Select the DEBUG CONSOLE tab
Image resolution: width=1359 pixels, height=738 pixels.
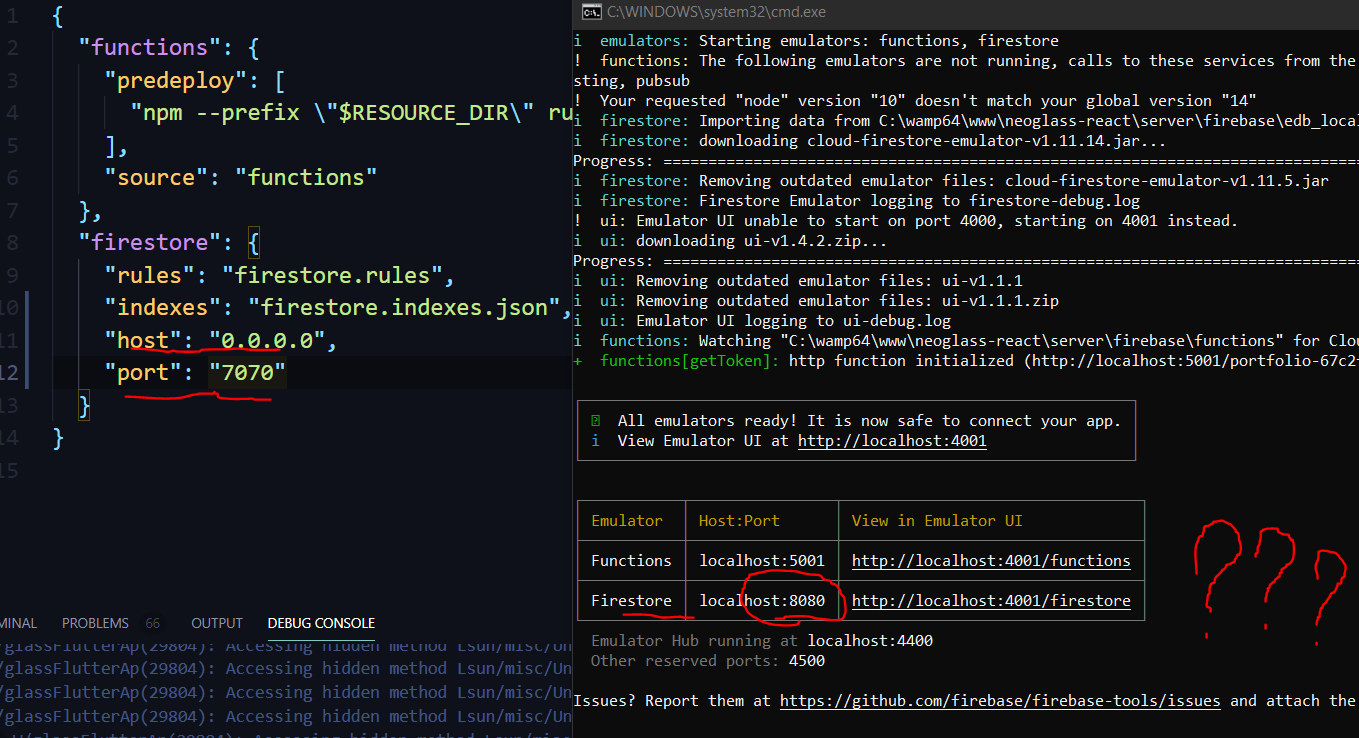(x=320, y=622)
